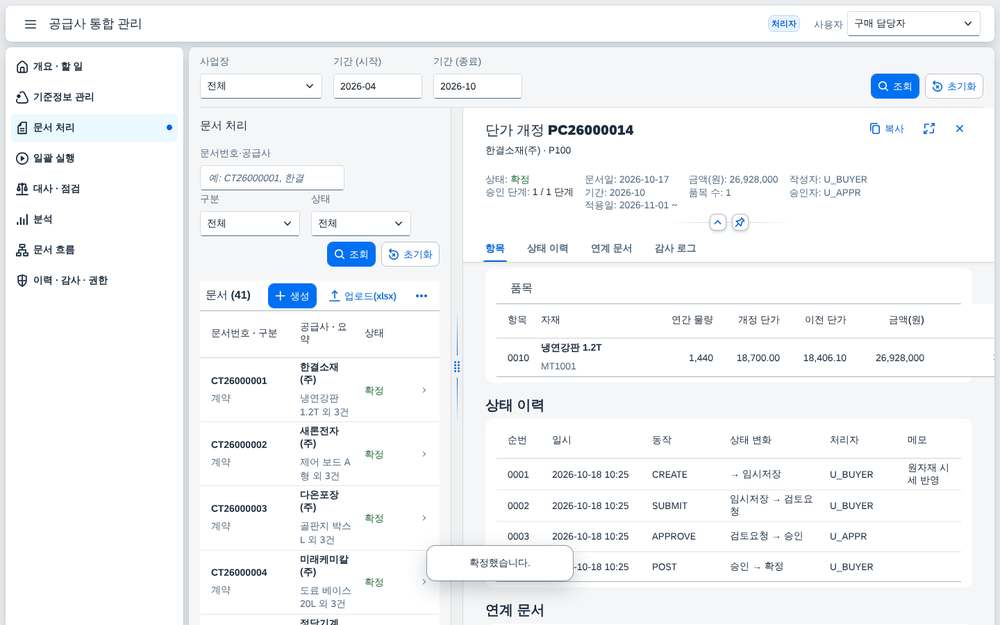Screen dimensions: 1000x625
Task: Select 문서 처리 sidebar item
Action: pos(94,128)
